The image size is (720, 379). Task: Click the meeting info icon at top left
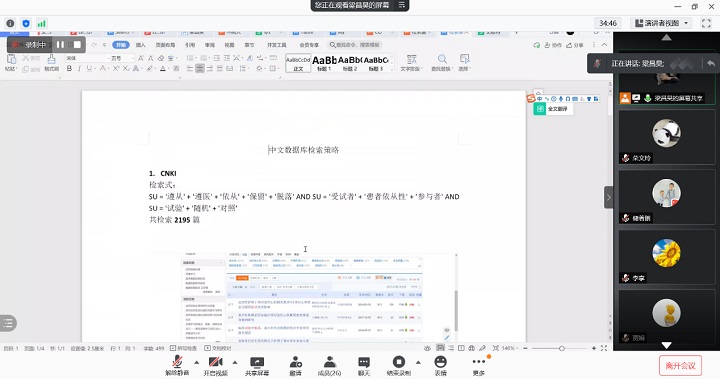tap(11, 23)
